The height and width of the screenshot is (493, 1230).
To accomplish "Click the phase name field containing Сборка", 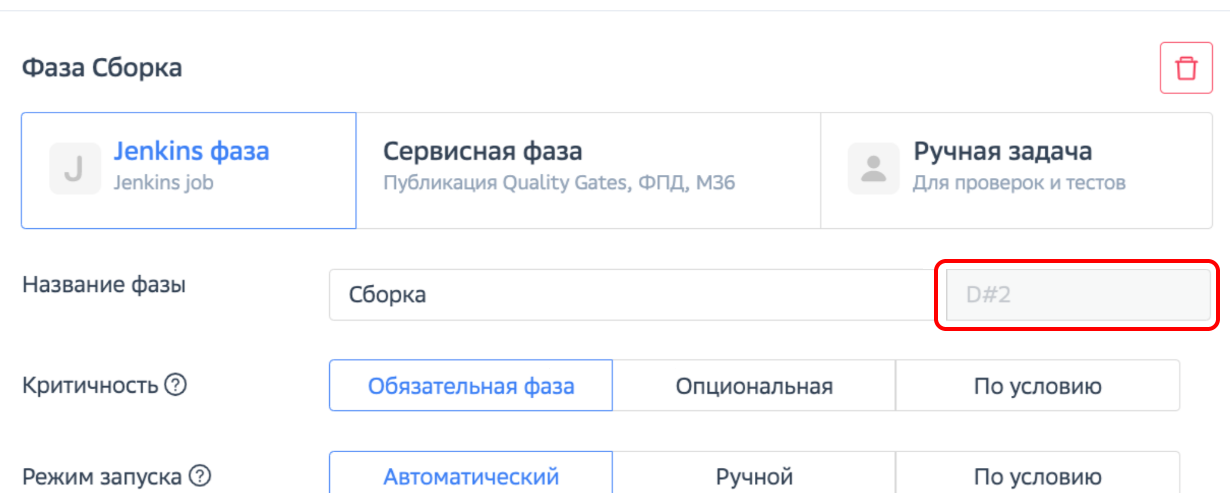I will click(630, 295).
